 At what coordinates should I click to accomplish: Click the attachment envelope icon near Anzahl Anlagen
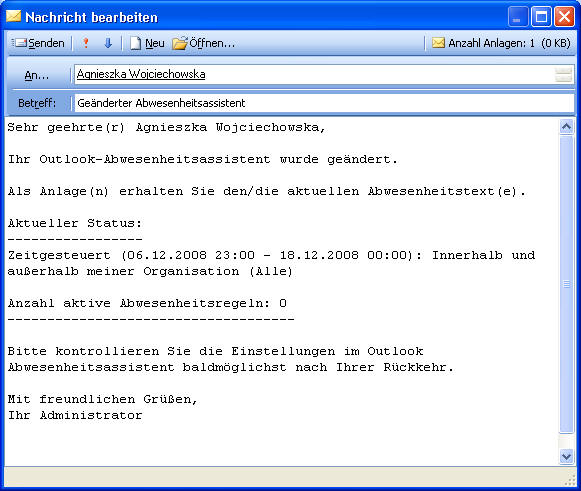pos(438,43)
